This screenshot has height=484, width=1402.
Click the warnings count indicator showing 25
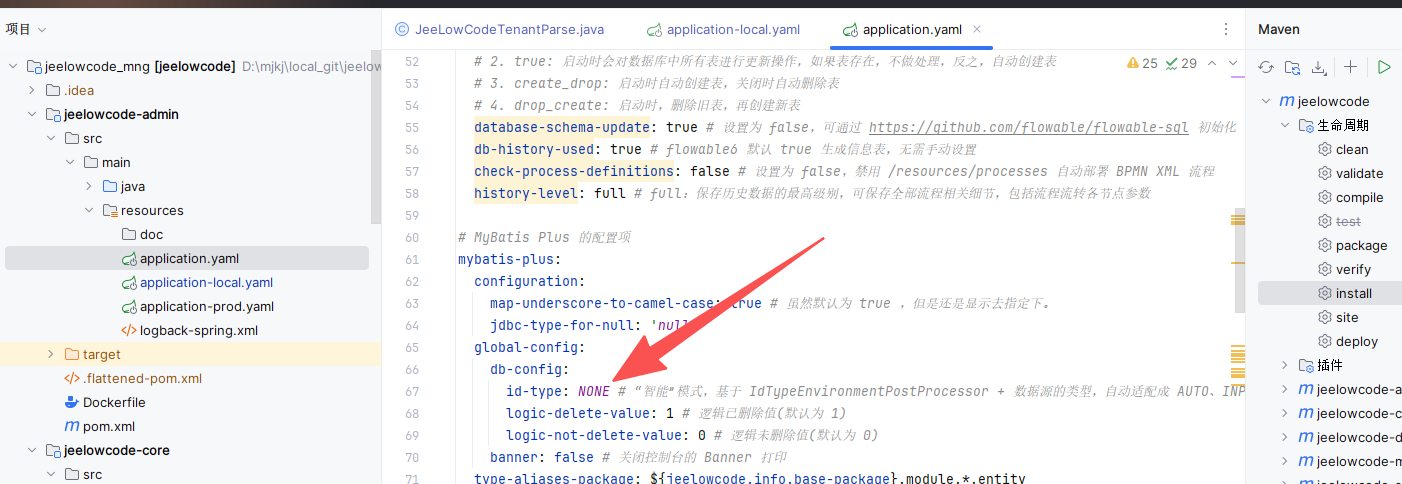[1142, 63]
